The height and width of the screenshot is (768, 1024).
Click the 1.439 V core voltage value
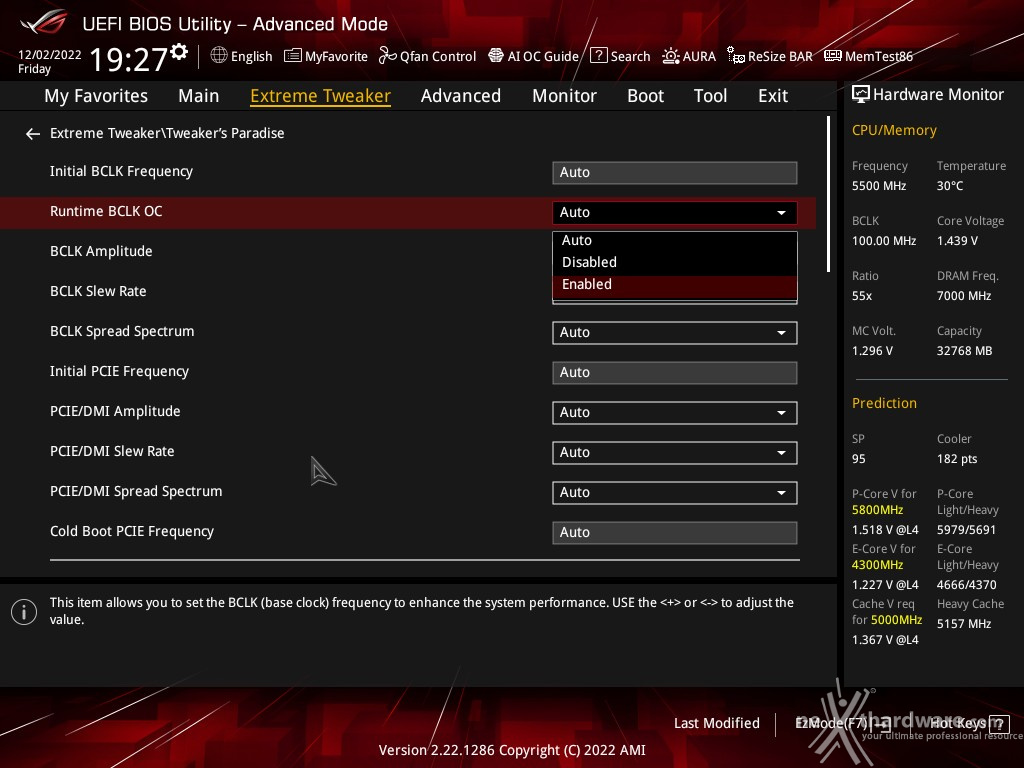point(957,241)
